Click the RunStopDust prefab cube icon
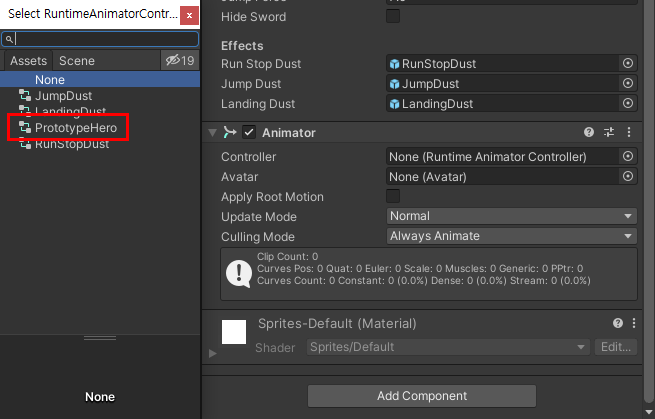Viewport: 655px width, 419px height. pyautogui.click(x=394, y=64)
